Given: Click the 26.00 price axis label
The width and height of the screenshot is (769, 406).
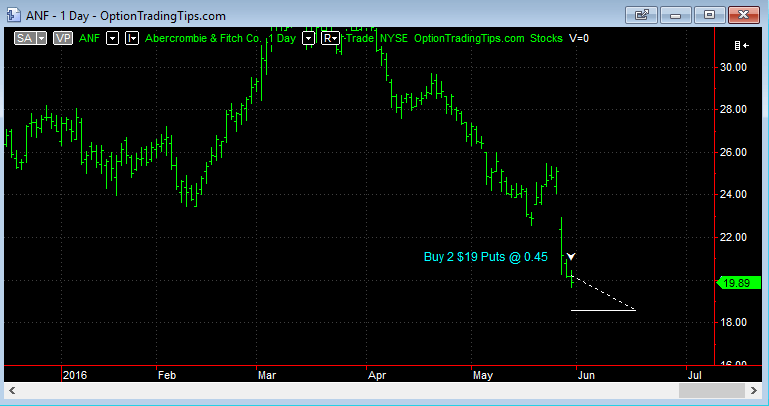Looking at the screenshot, I should coord(733,152).
